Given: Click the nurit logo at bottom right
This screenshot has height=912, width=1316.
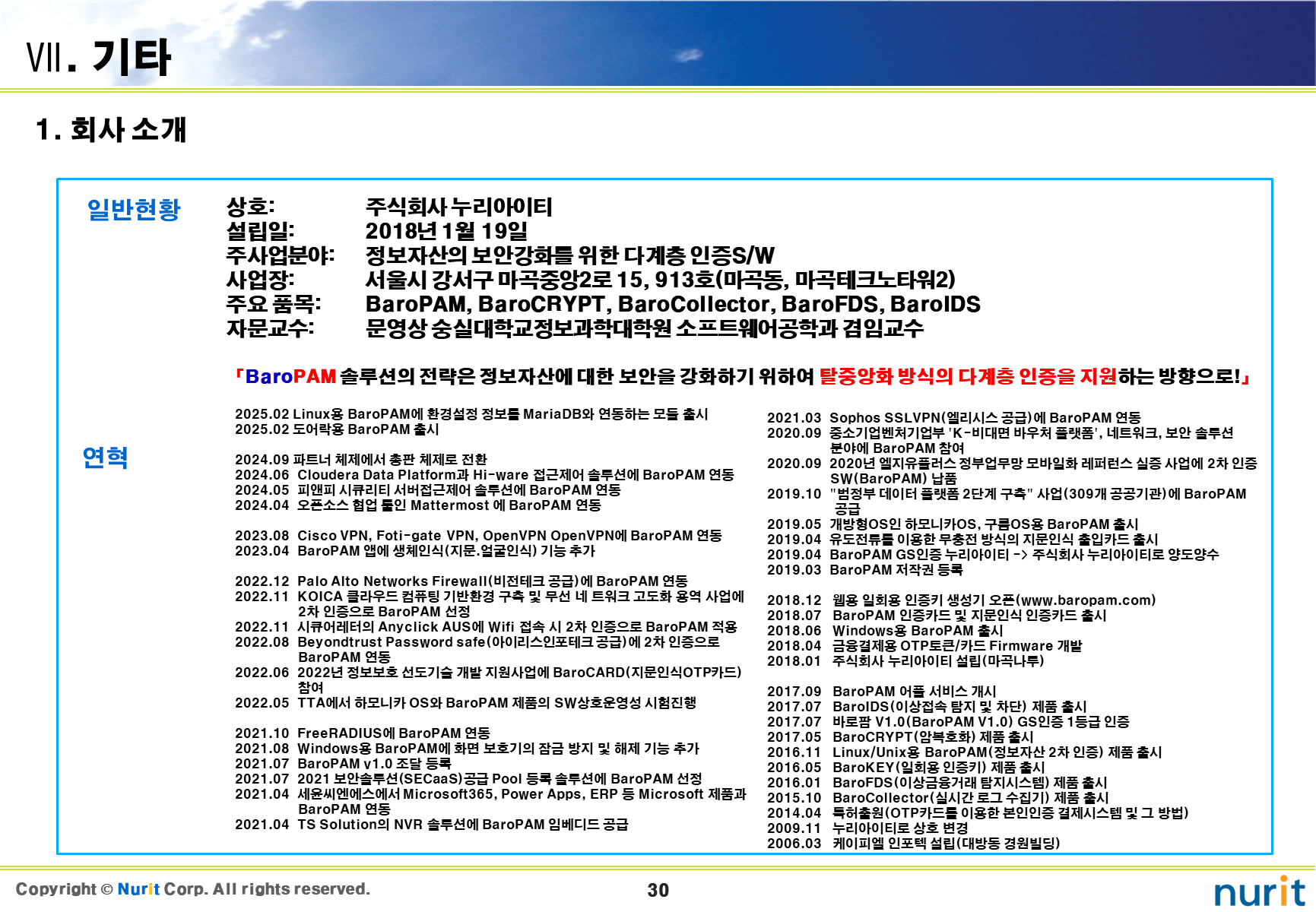Looking at the screenshot, I should (1260, 891).
